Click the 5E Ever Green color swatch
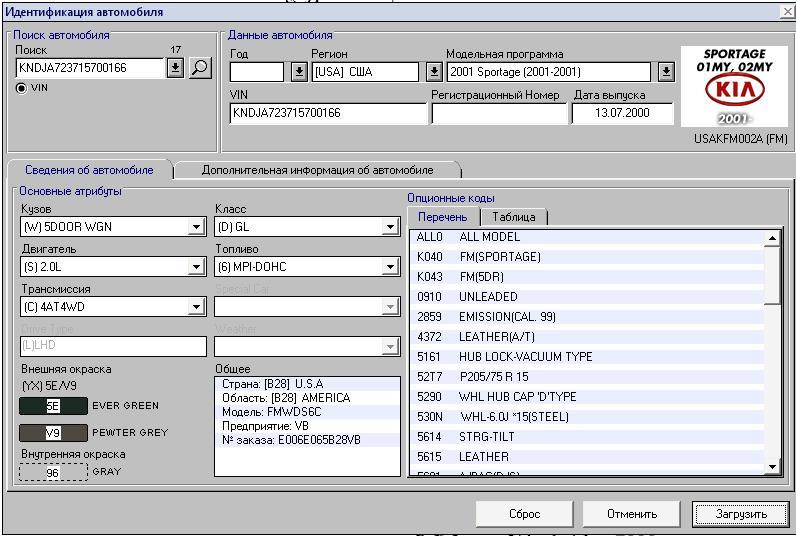This screenshot has width=796, height=536. pos(53,406)
